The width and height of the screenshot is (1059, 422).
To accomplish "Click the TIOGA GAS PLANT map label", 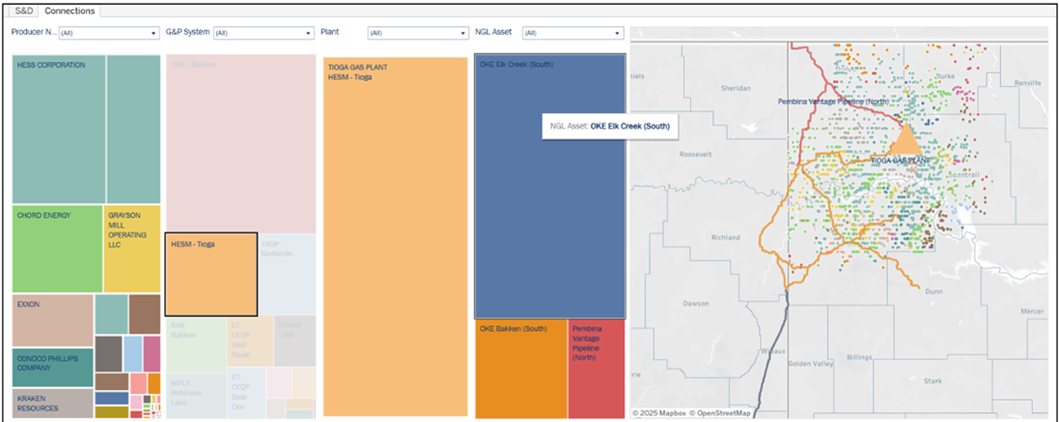I will pos(900,161).
